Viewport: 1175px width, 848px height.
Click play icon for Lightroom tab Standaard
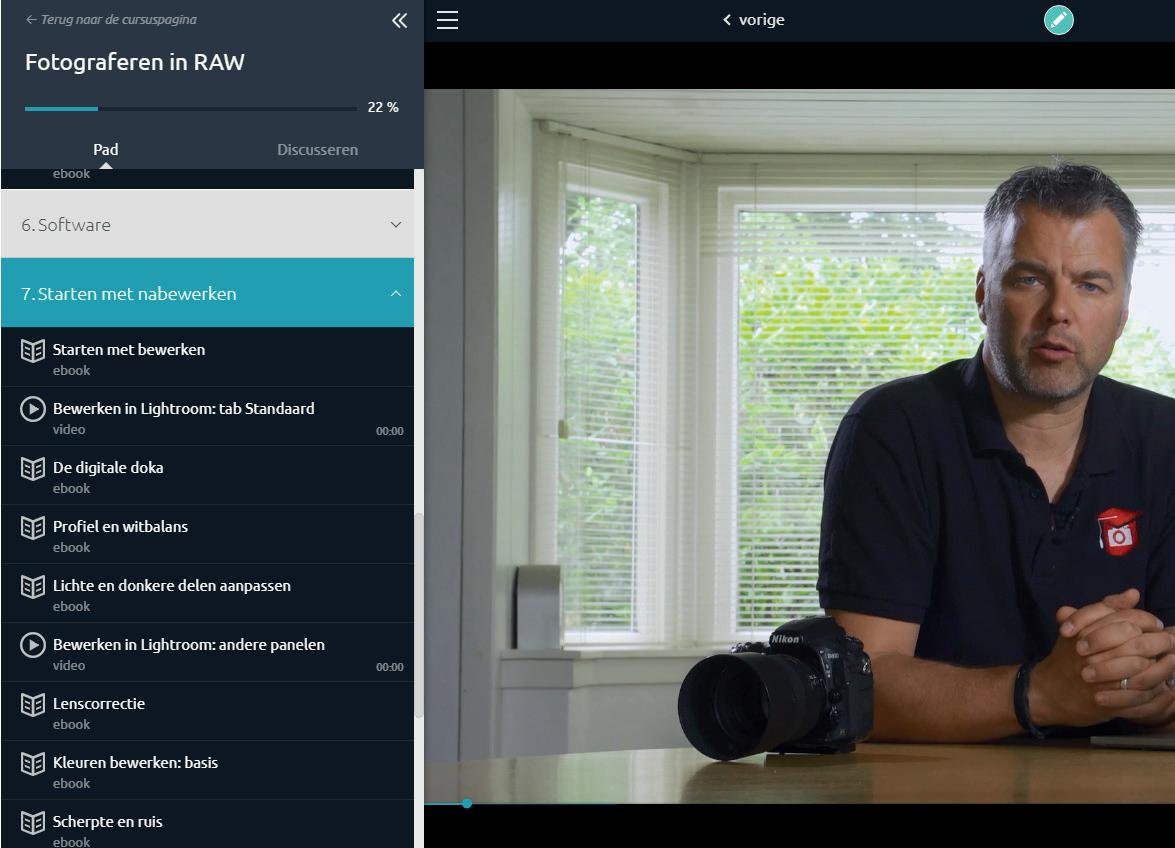pyautogui.click(x=33, y=409)
